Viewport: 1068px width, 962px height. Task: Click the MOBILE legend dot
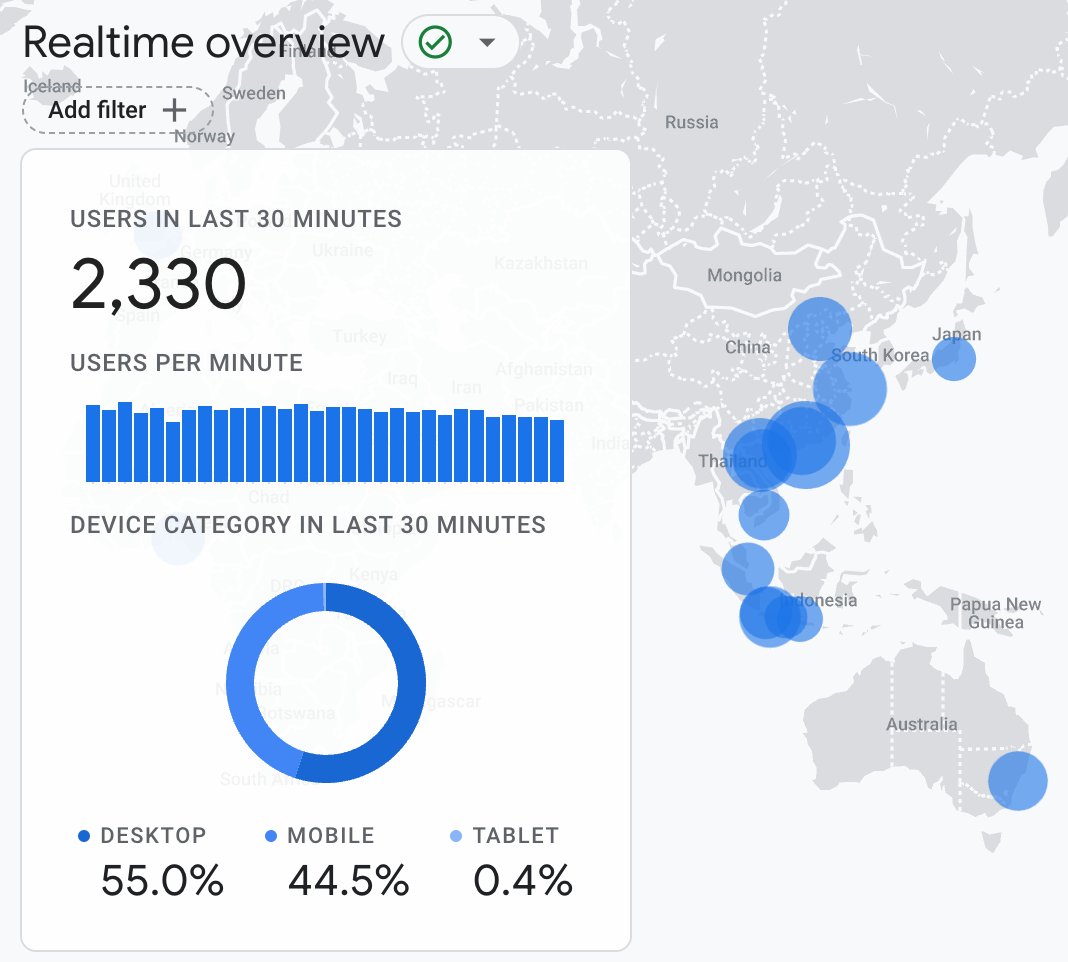tap(271, 836)
